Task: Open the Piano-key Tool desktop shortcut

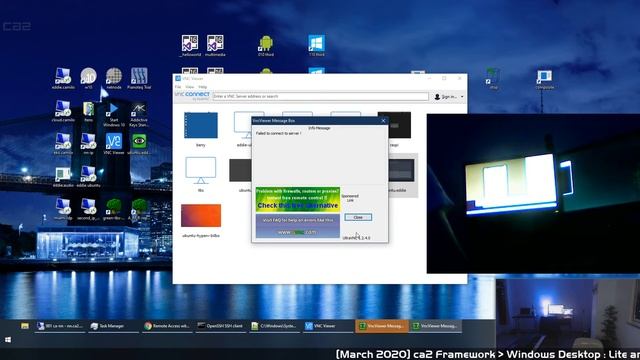Action: (x=139, y=78)
